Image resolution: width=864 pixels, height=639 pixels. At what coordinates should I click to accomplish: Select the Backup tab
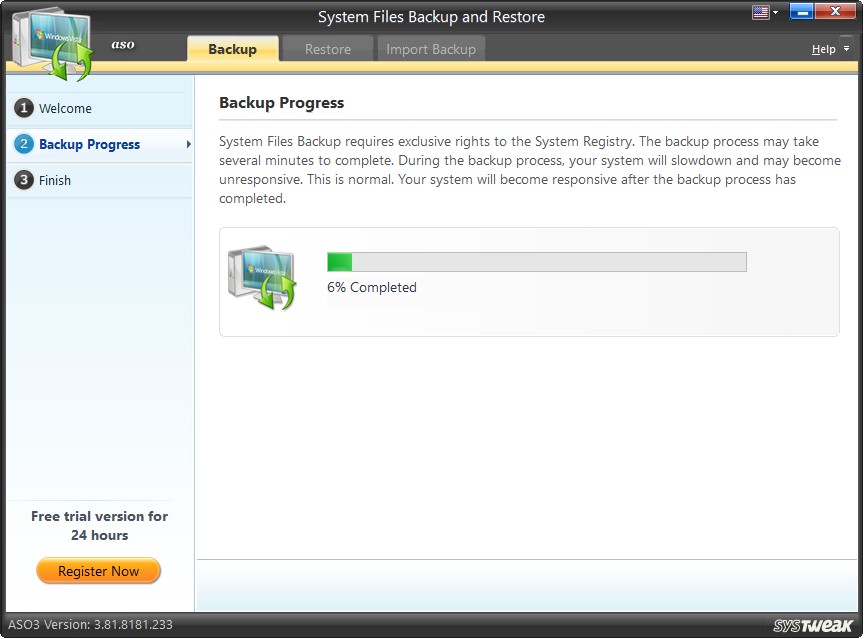232,48
